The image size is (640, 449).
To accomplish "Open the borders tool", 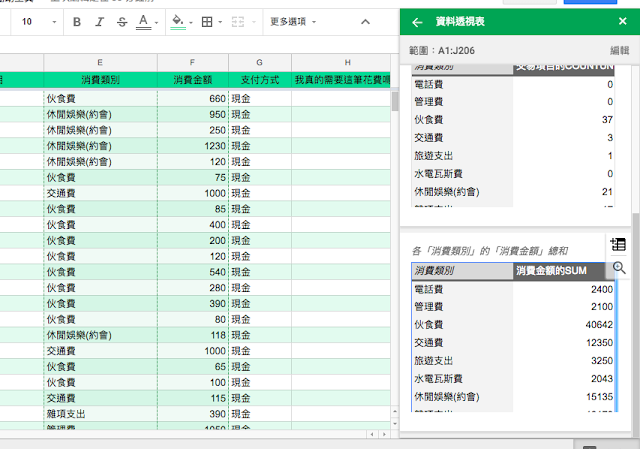I will (x=207, y=22).
